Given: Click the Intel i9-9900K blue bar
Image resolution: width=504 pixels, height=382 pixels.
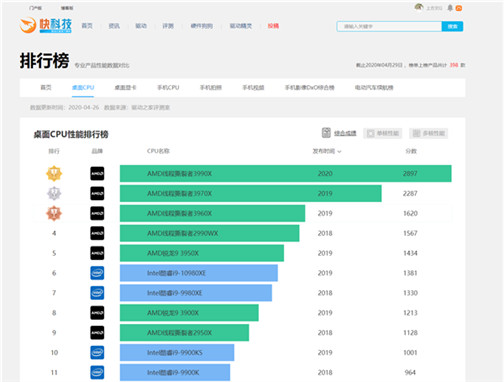Looking at the screenshot, I should (x=175, y=372).
